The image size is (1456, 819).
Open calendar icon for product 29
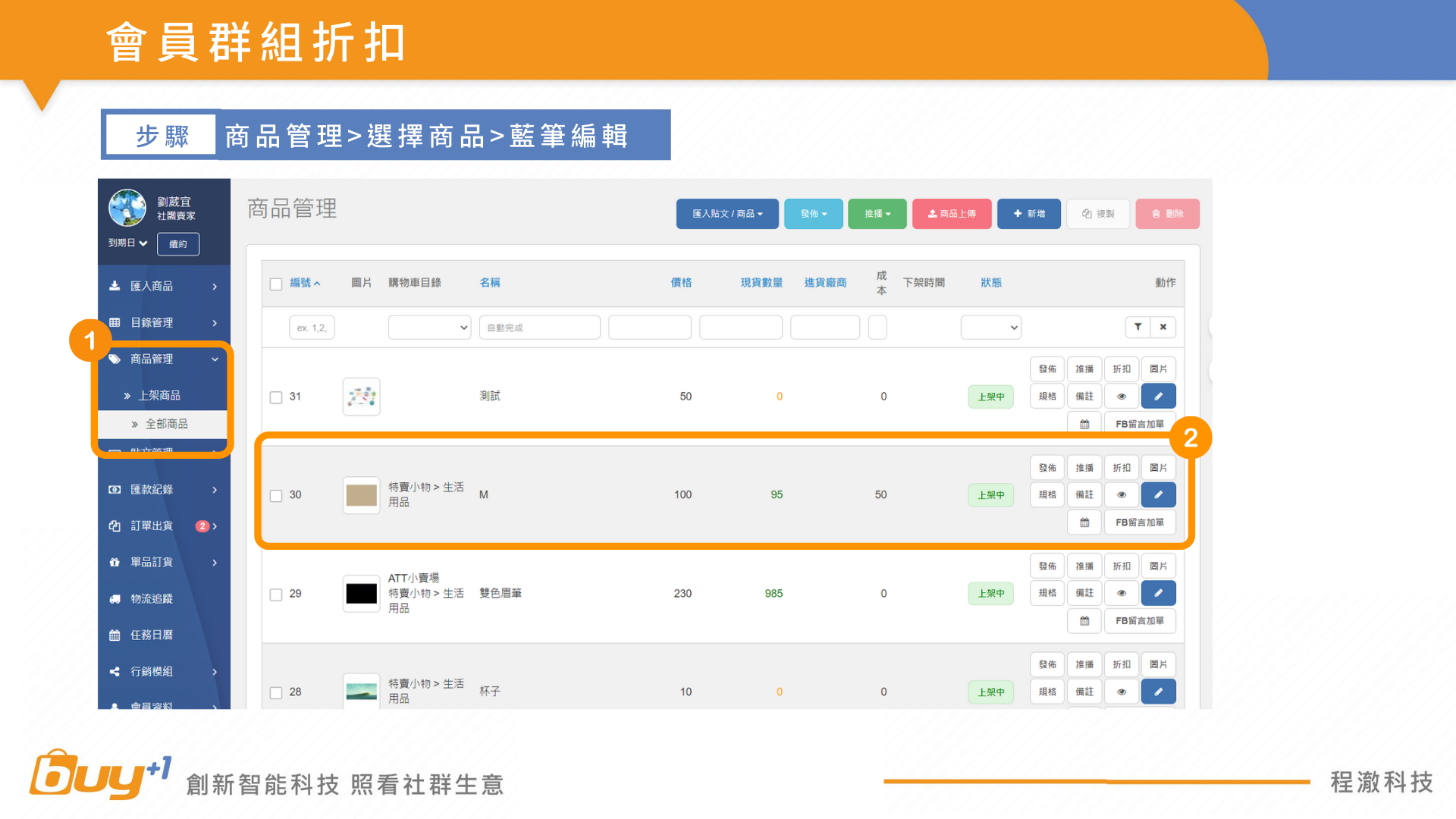[x=1084, y=621]
